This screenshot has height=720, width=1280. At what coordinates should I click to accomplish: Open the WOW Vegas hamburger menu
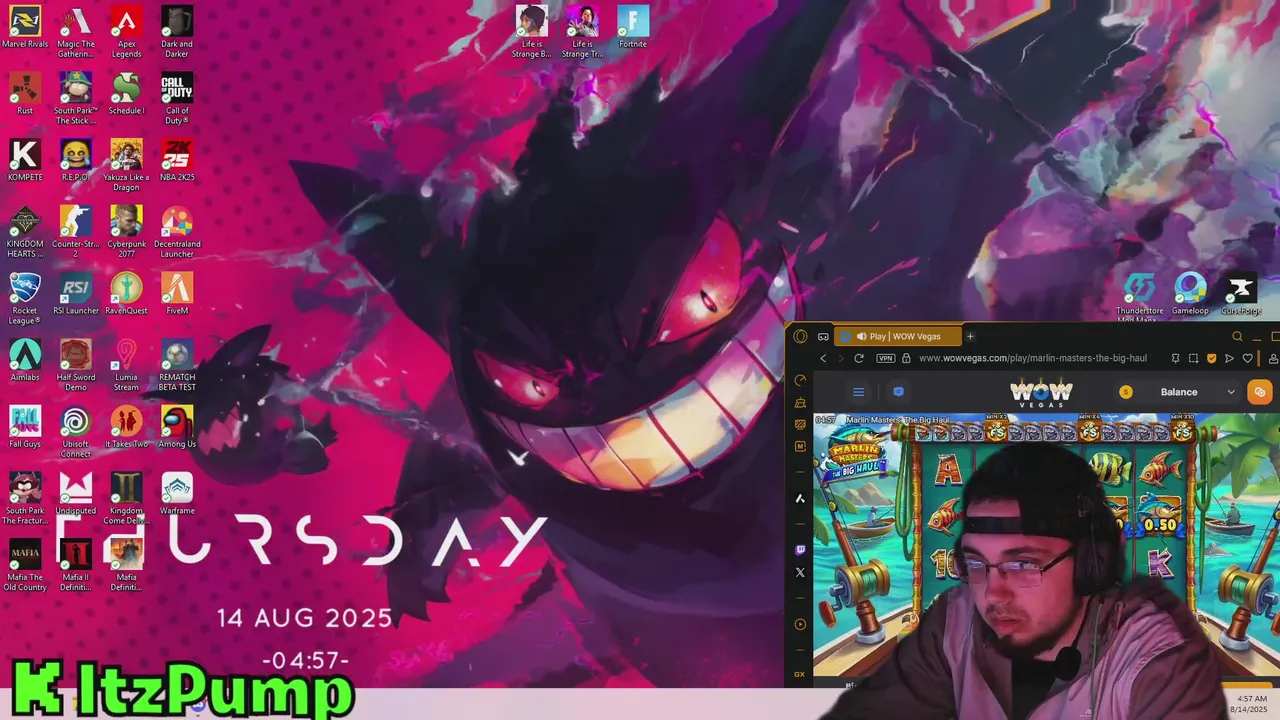pos(858,392)
